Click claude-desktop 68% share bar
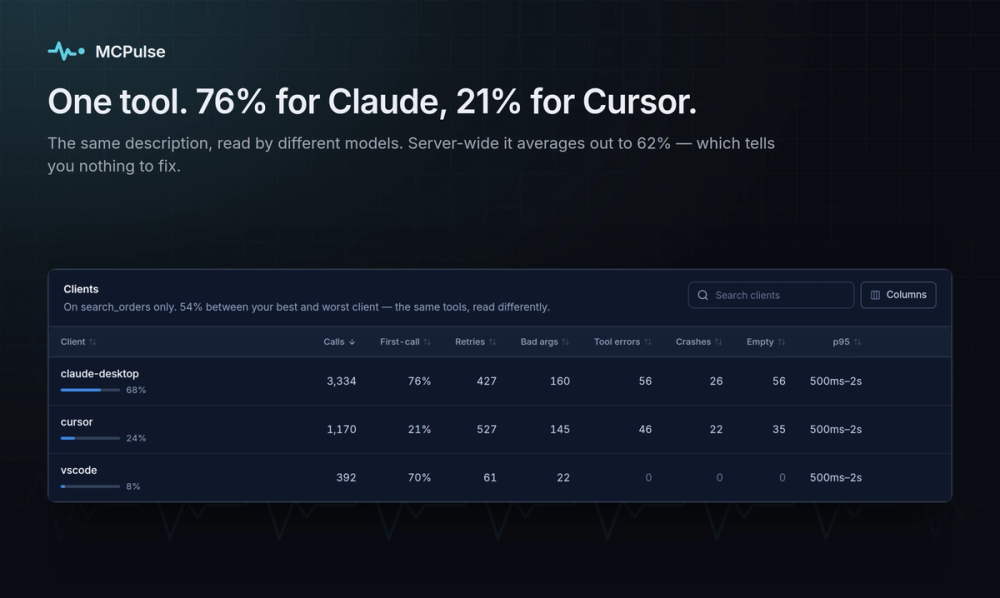This screenshot has width=1000, height=598. [x=90, y=390]
